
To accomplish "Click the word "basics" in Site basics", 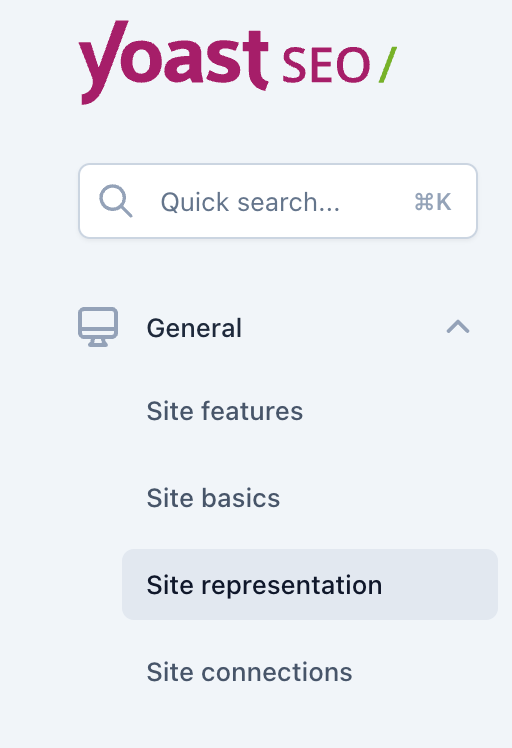I will (240, 498).
